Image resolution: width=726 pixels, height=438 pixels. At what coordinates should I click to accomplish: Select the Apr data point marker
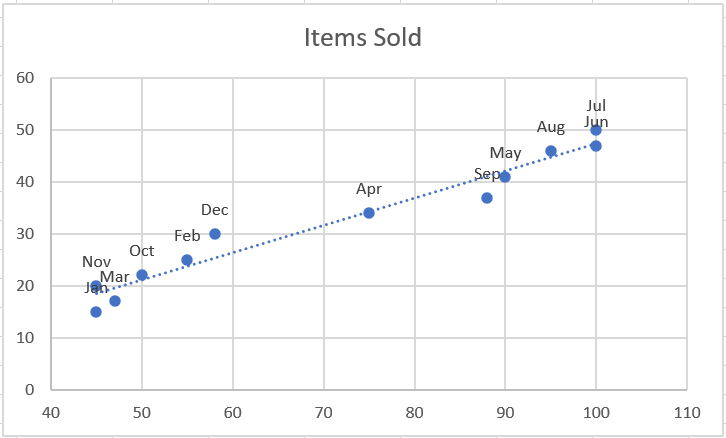(369, 213)
